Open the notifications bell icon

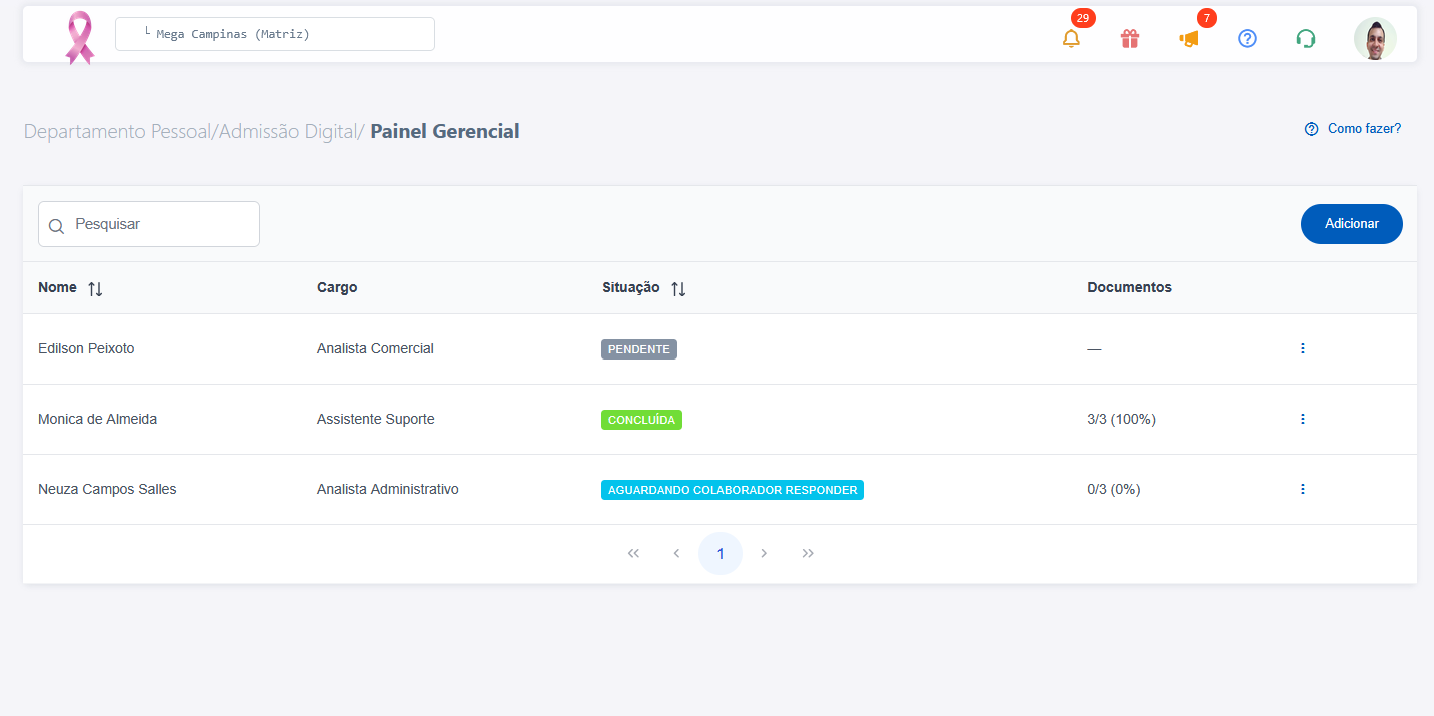click(1071, 39)
